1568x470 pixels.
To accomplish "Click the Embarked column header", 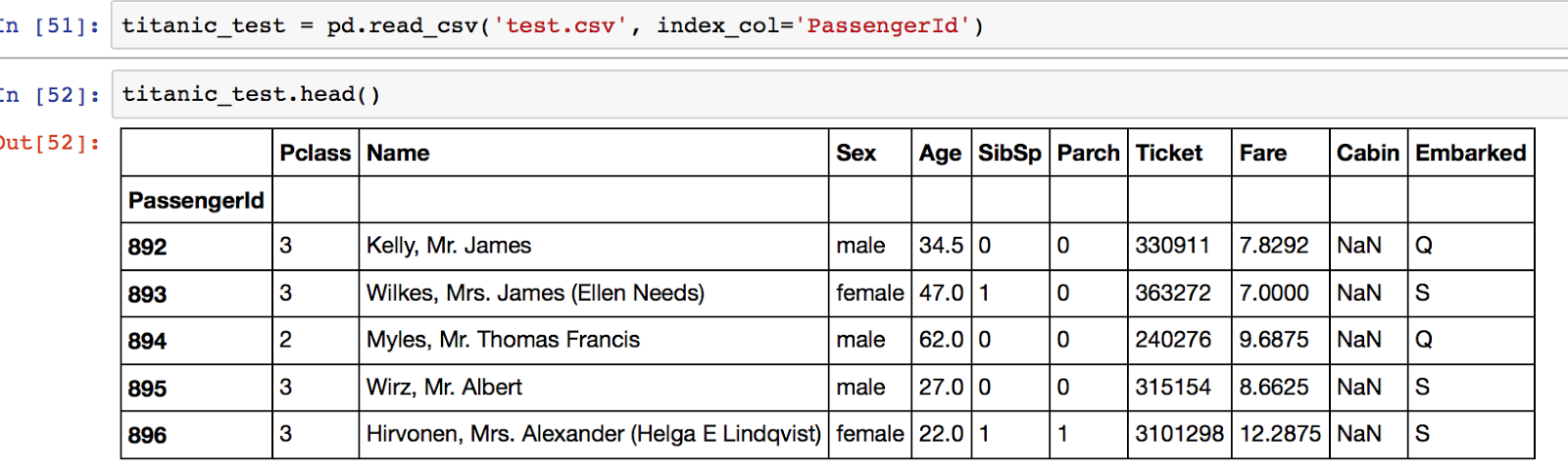I will [1470, 153].
